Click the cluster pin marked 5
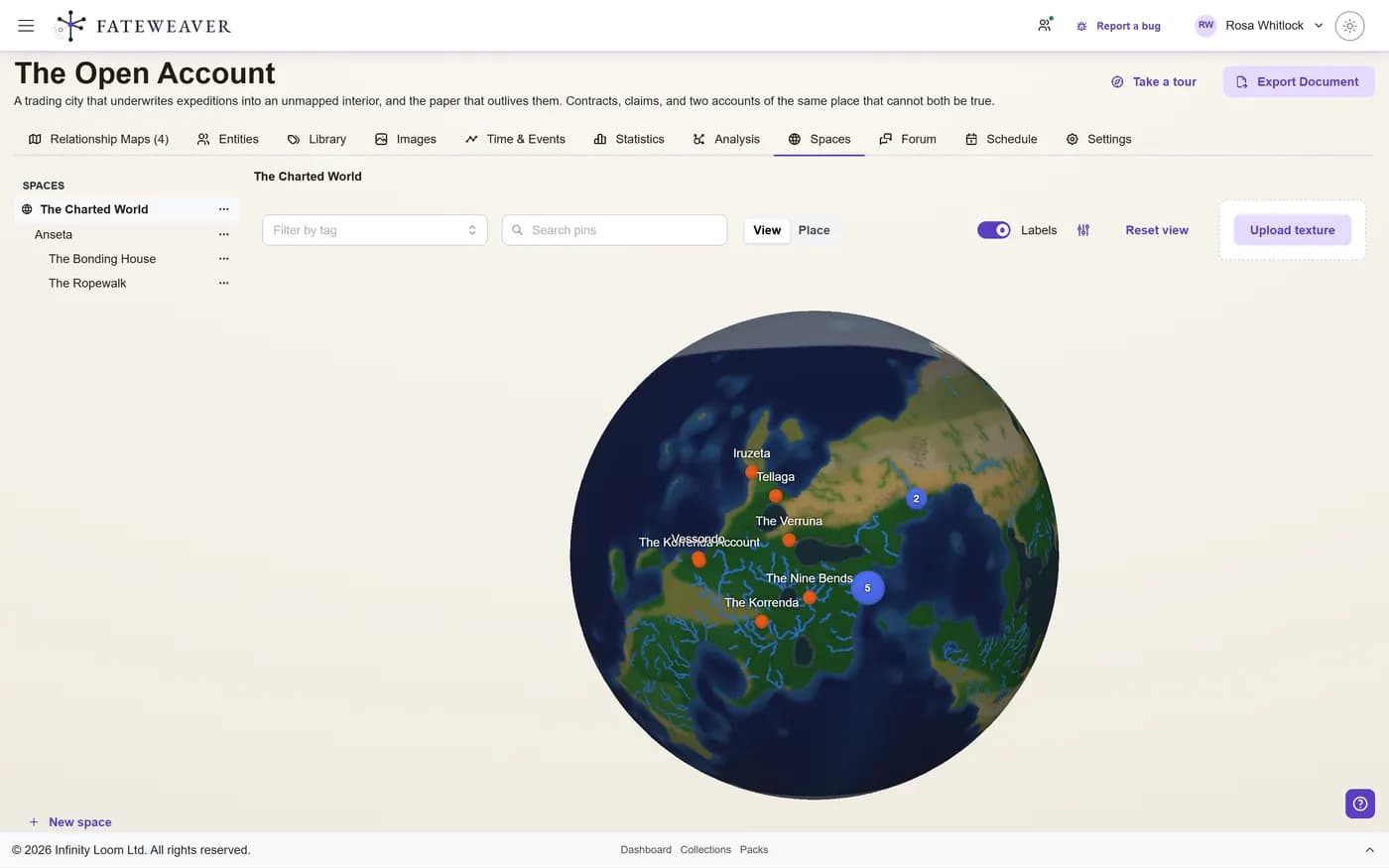This screenshot has width=1389, height=868. 867,588
